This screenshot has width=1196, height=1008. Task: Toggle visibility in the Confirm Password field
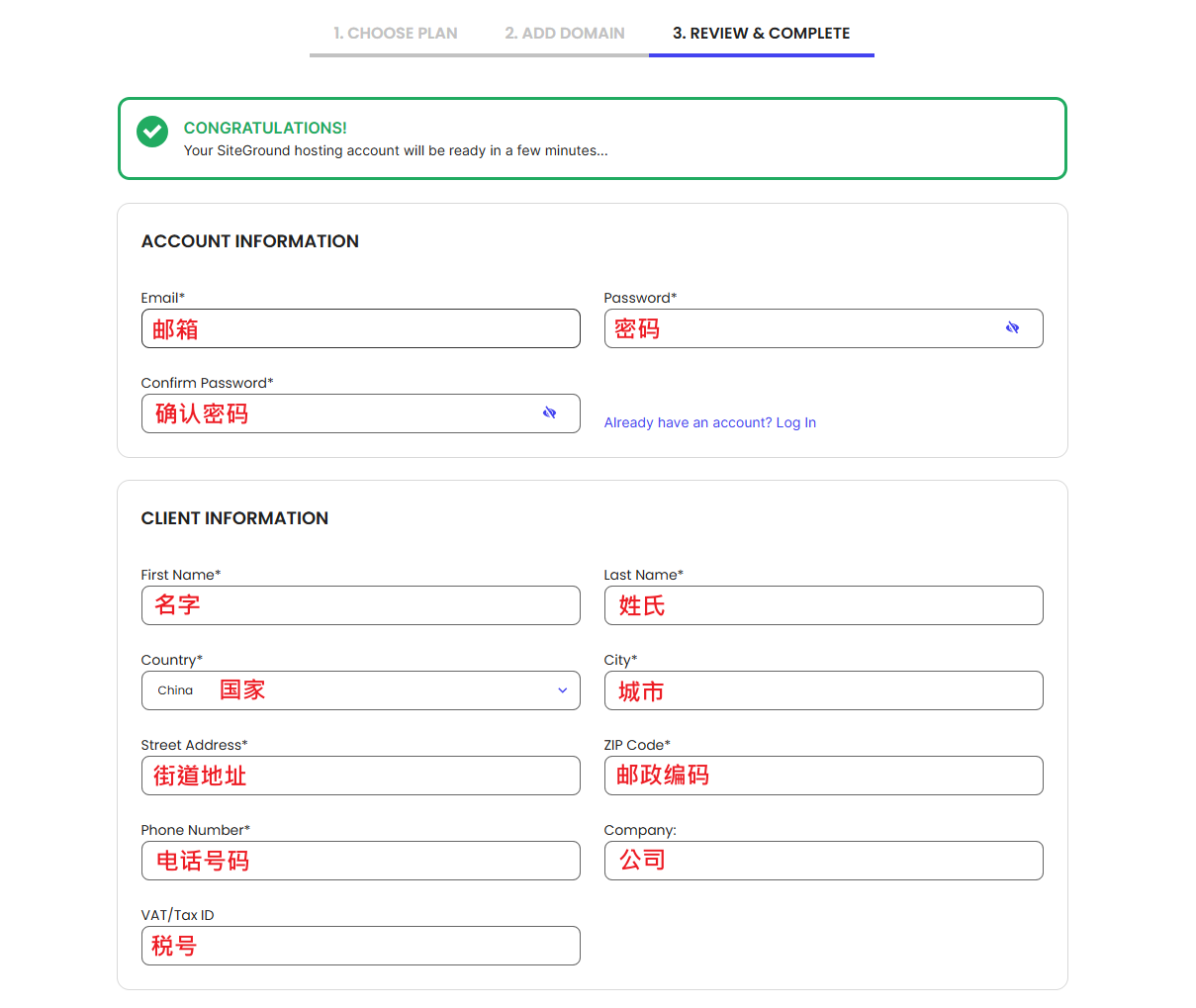pyautogui.click(x=549, y=412)
